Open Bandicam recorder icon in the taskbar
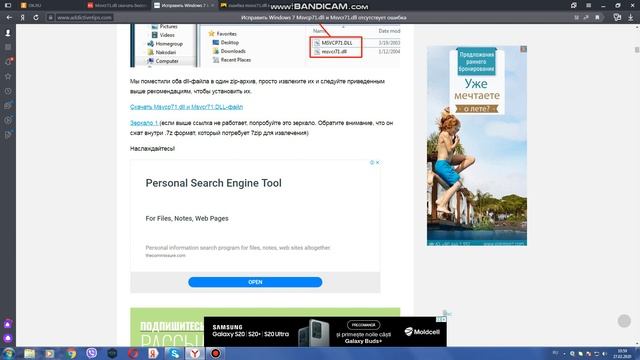 pyautogui.click(x=216, y=353)
